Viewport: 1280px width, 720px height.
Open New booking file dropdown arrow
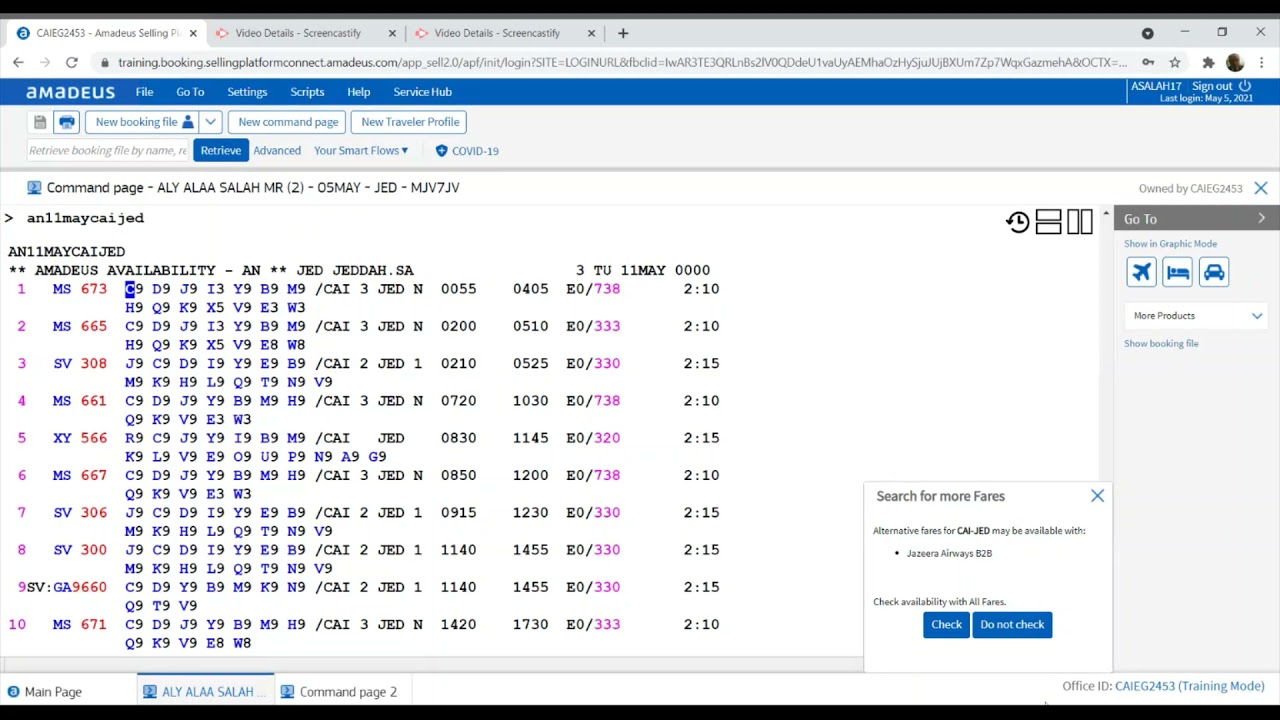coord(210,122)
